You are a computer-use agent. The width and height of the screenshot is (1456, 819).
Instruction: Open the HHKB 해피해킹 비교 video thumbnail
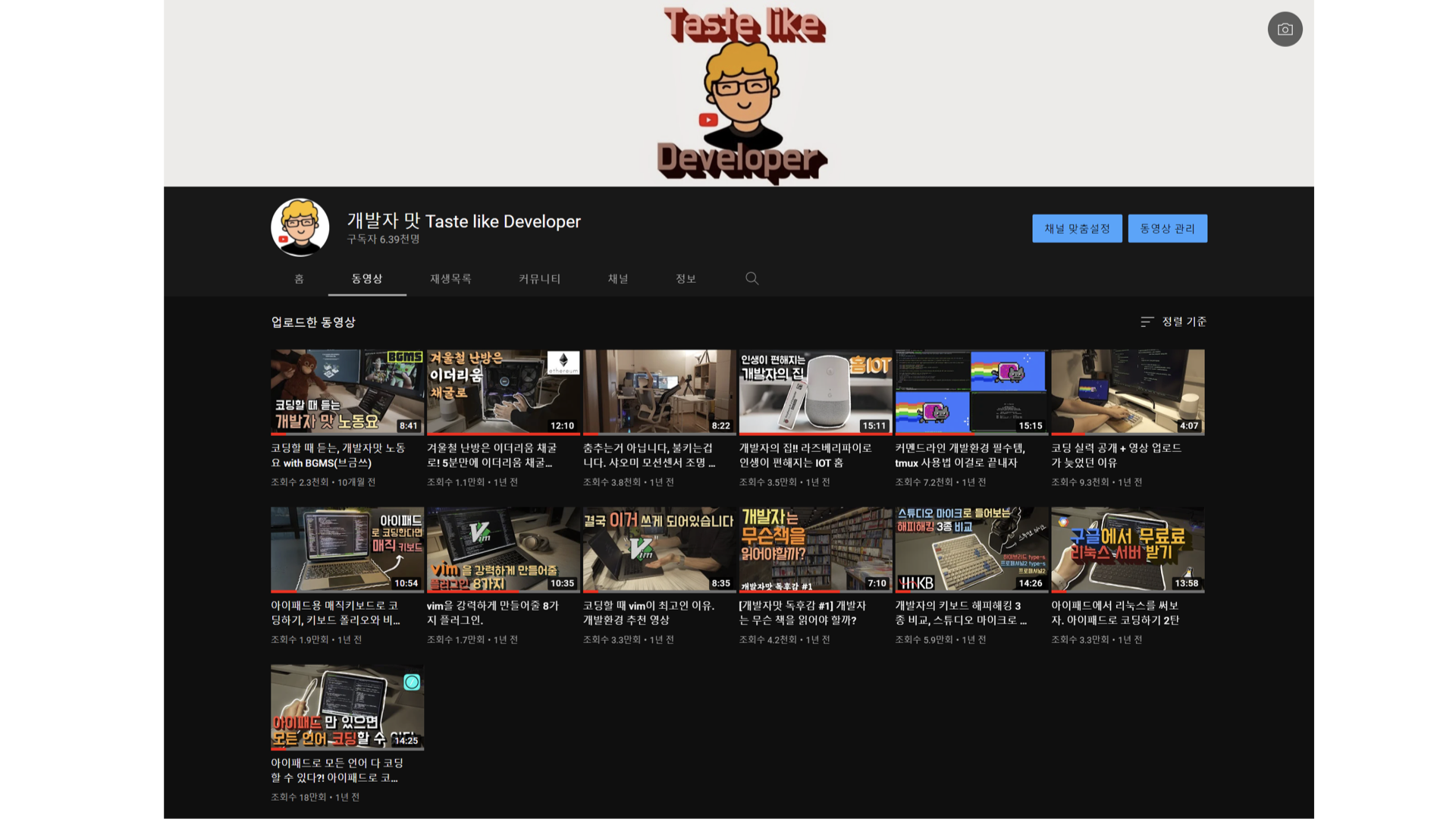[x=971, y=549]
